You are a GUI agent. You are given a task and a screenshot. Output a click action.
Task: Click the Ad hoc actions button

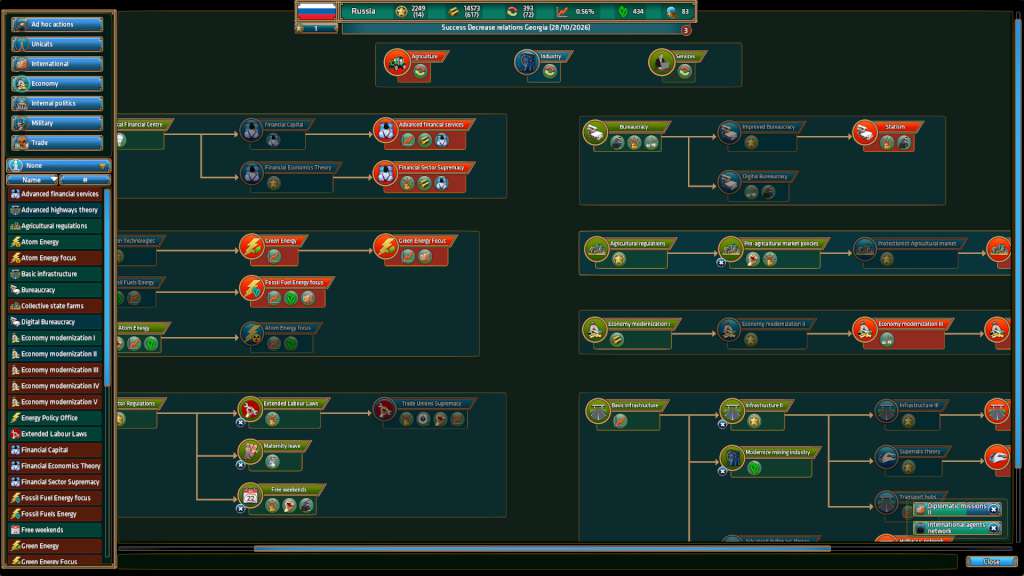coord(57,23)
